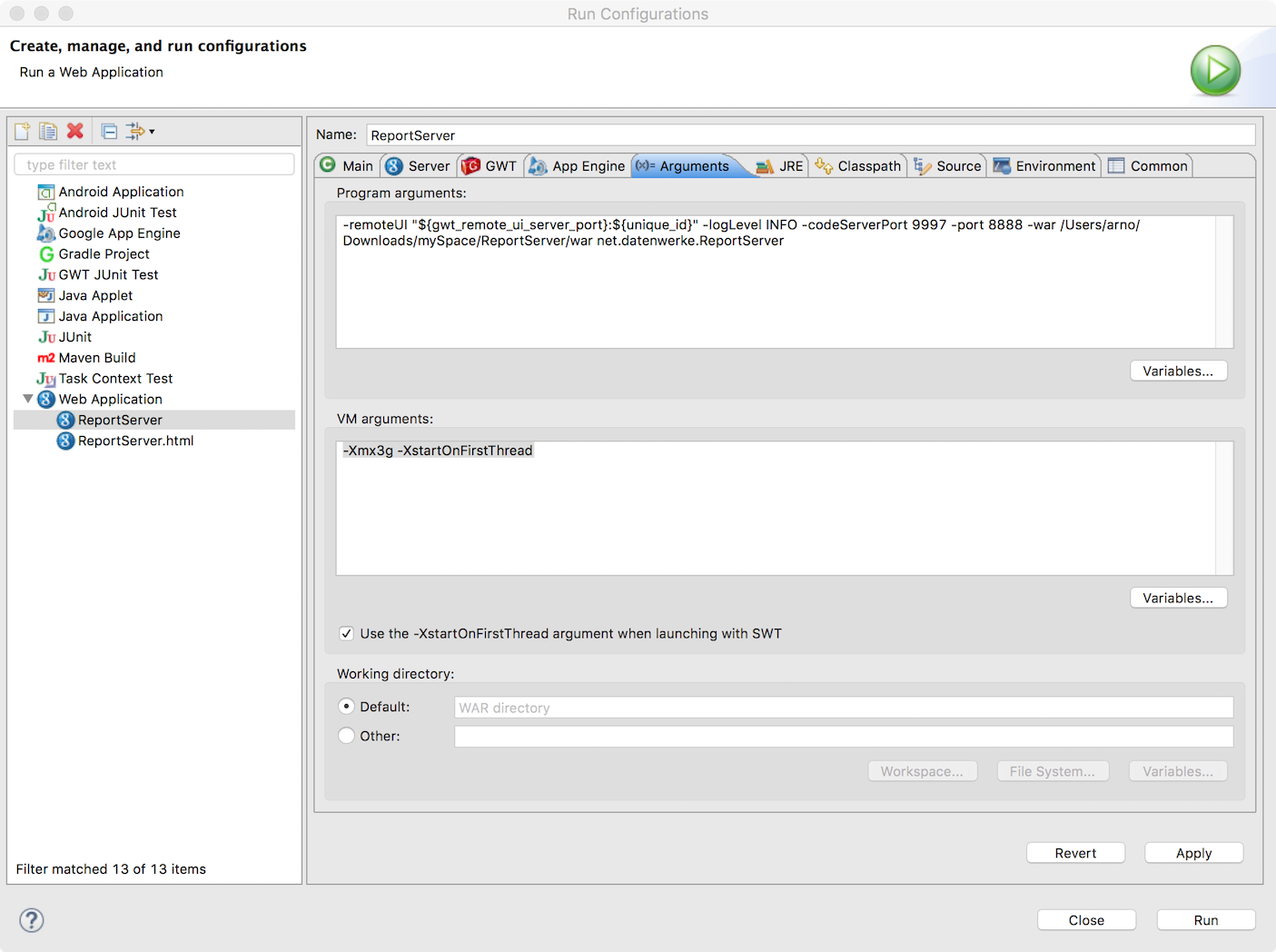
Task: Click the Workspace... button
Action: [922, 771]
